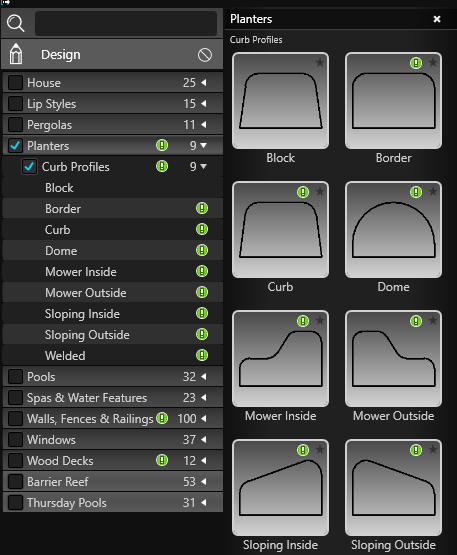The height and width of the screenshot is (555, 457).
Task: Choose the Block profile thumbnail
Action: (x=280, y=101)
